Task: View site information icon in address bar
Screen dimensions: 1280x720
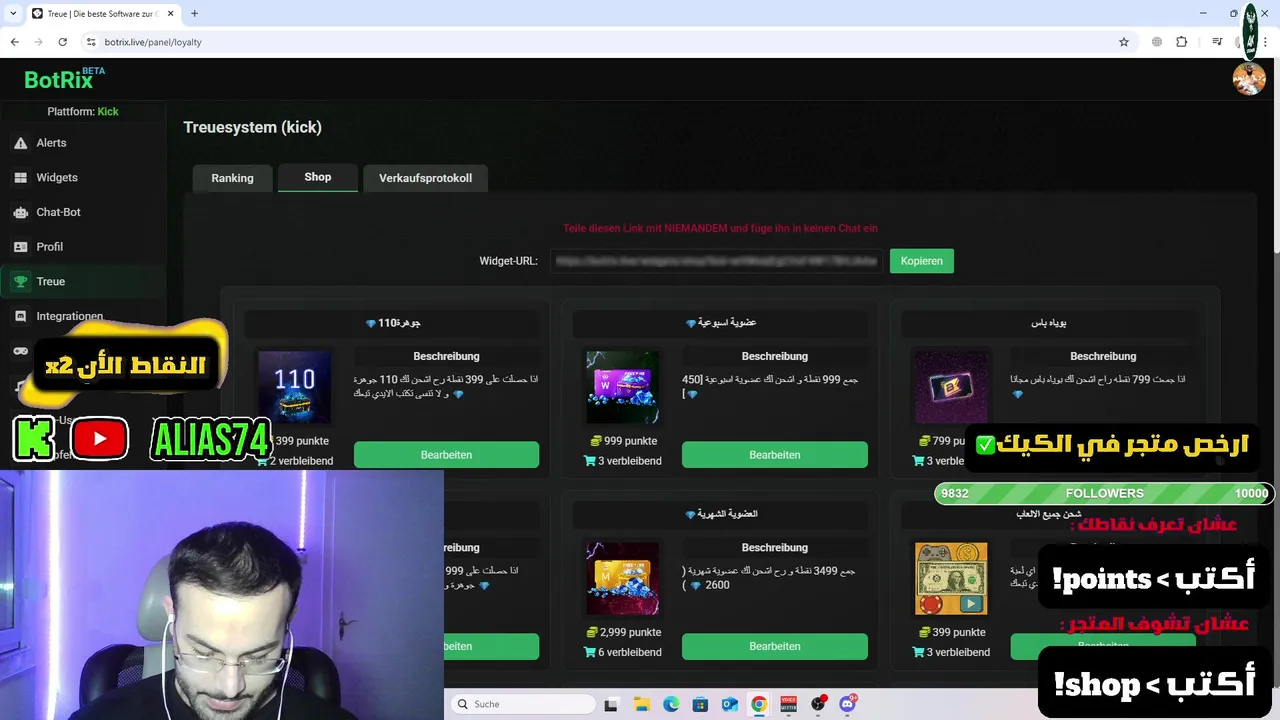Action: coord(91,42)
